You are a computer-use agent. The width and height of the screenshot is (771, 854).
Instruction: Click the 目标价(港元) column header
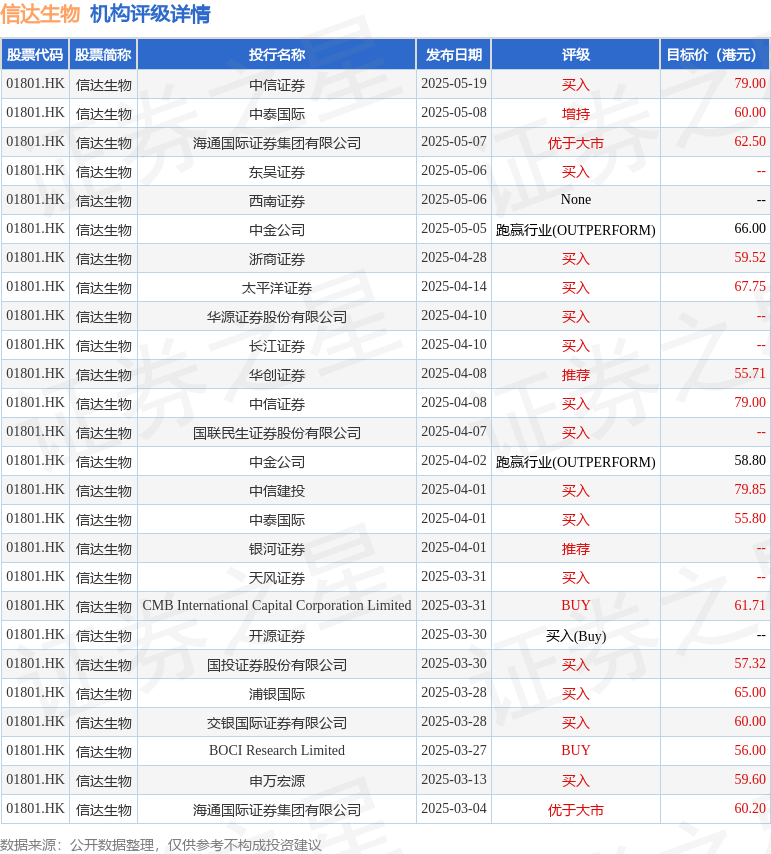pyautogui.click(x=714, y=54)
